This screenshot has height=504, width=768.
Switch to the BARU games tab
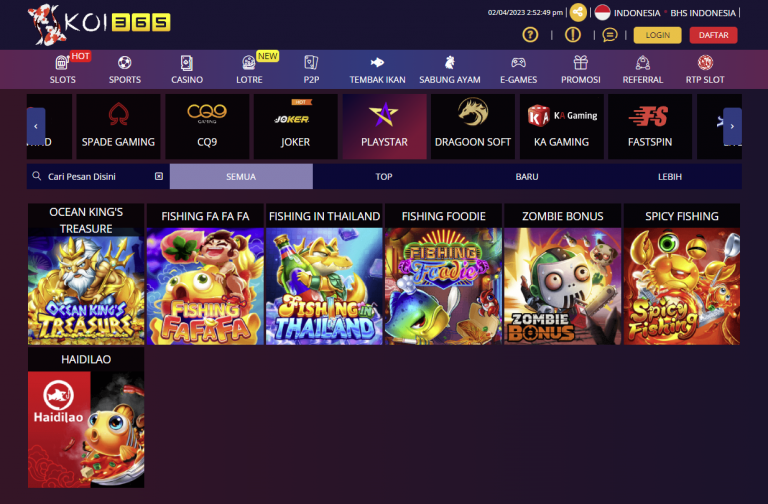527,176
